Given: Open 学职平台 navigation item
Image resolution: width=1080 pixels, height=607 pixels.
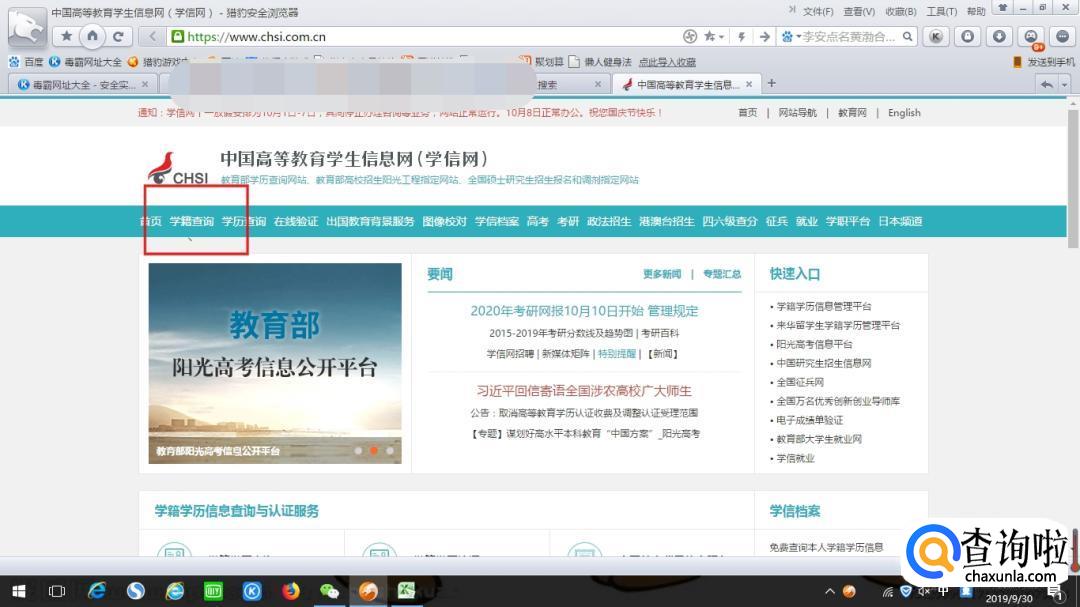Looking at the screenshot, I should point(848,221).
